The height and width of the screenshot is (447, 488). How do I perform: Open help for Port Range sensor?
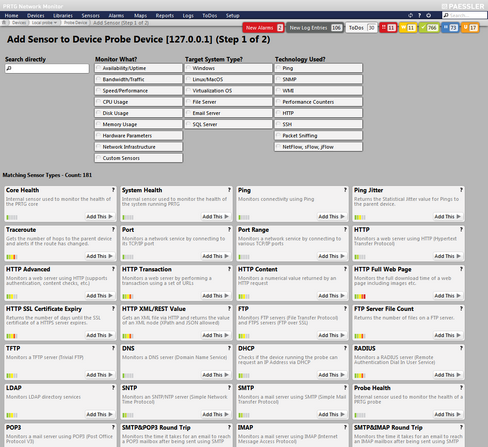coord(345,229)
